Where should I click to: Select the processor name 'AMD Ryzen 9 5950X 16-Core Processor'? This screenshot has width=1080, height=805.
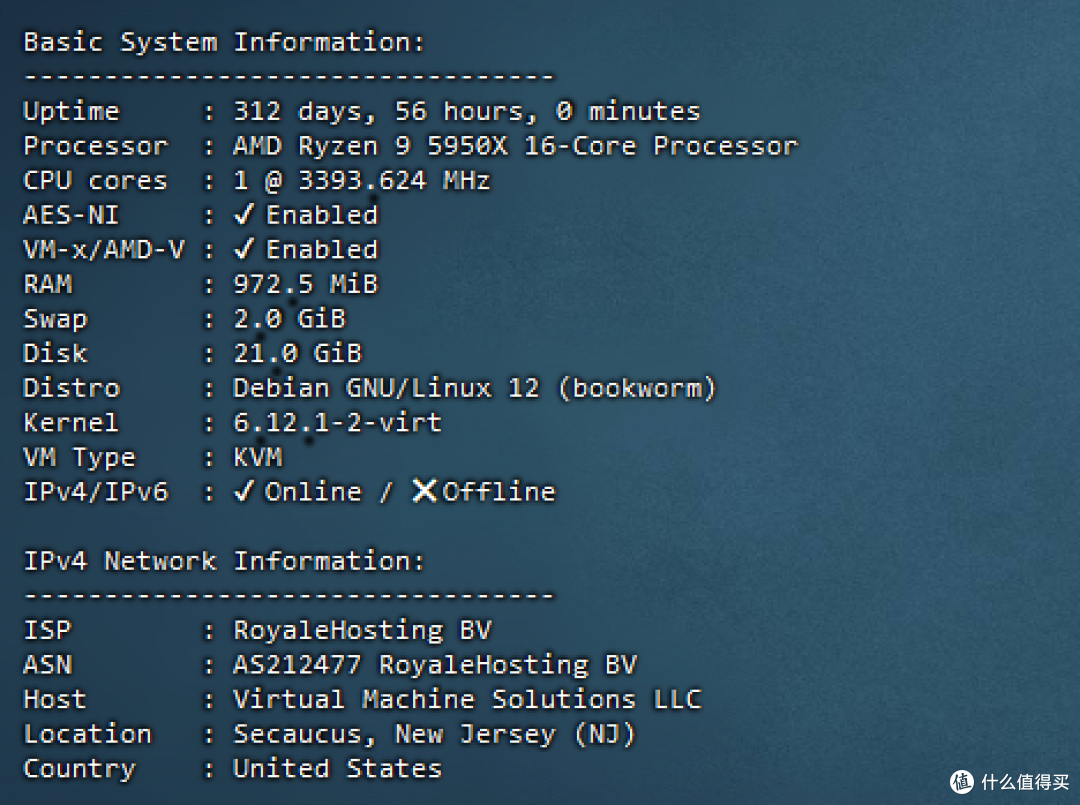pos(515,146)
